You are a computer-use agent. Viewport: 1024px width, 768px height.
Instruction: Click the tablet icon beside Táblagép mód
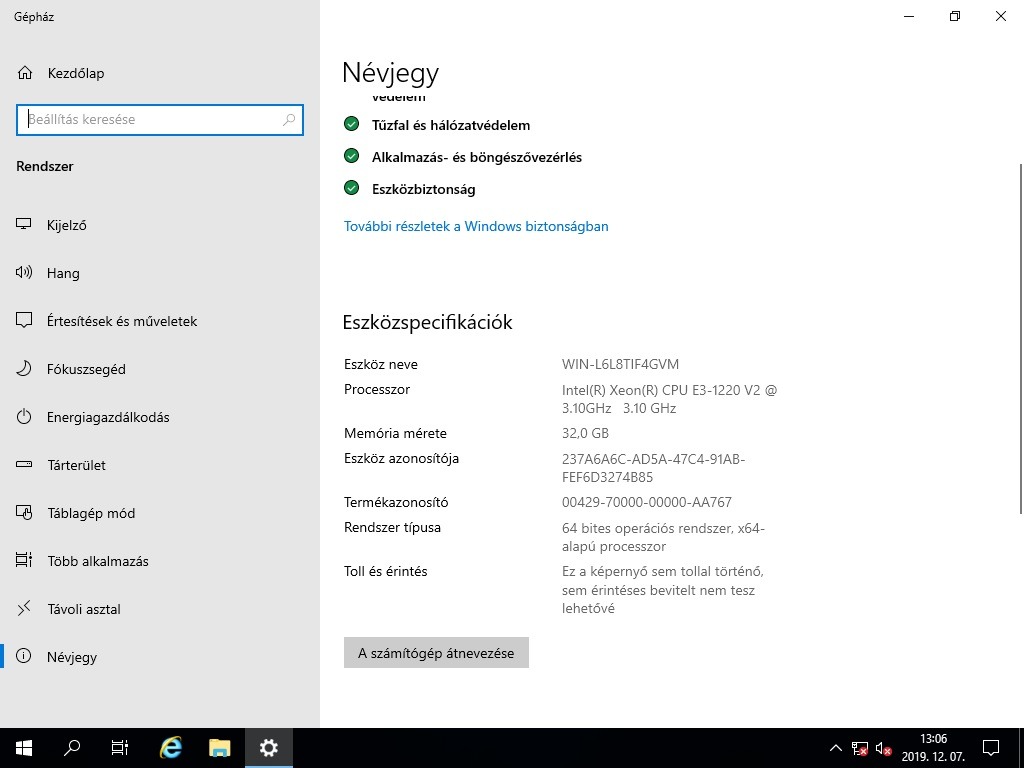pyautogui.click(x=24, y=513)
